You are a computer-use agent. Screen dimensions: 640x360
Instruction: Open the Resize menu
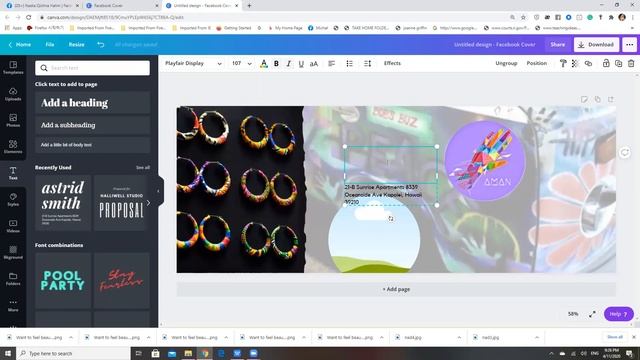(x=76, y=44)
